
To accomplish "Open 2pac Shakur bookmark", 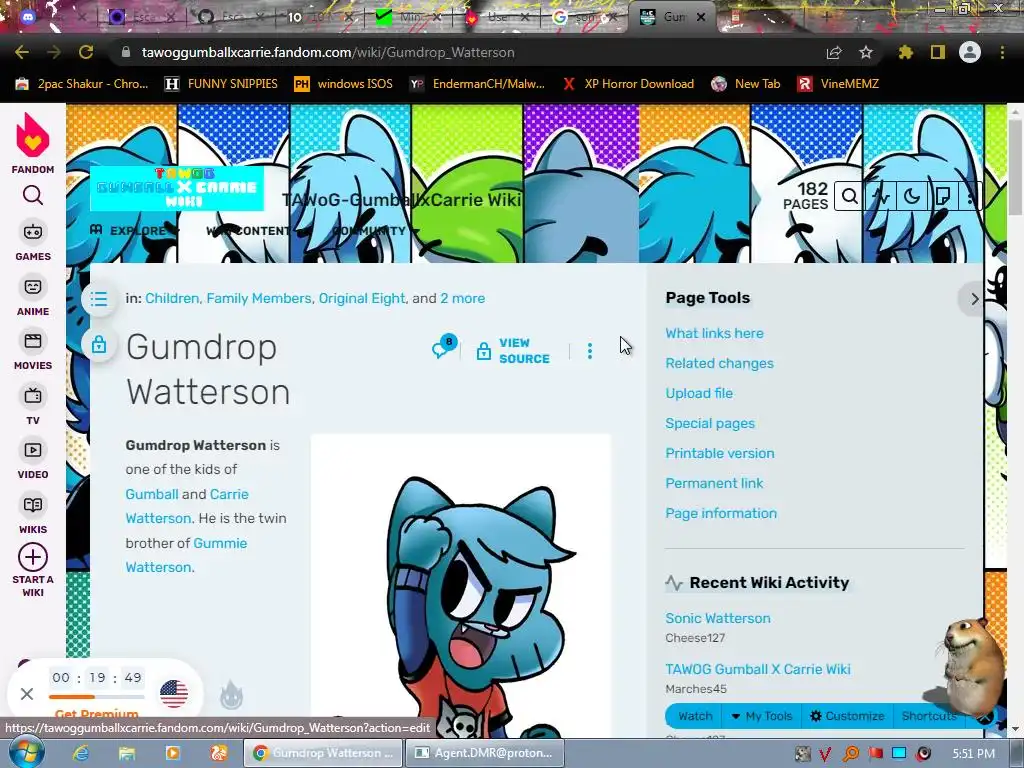I will click(83, 84).
